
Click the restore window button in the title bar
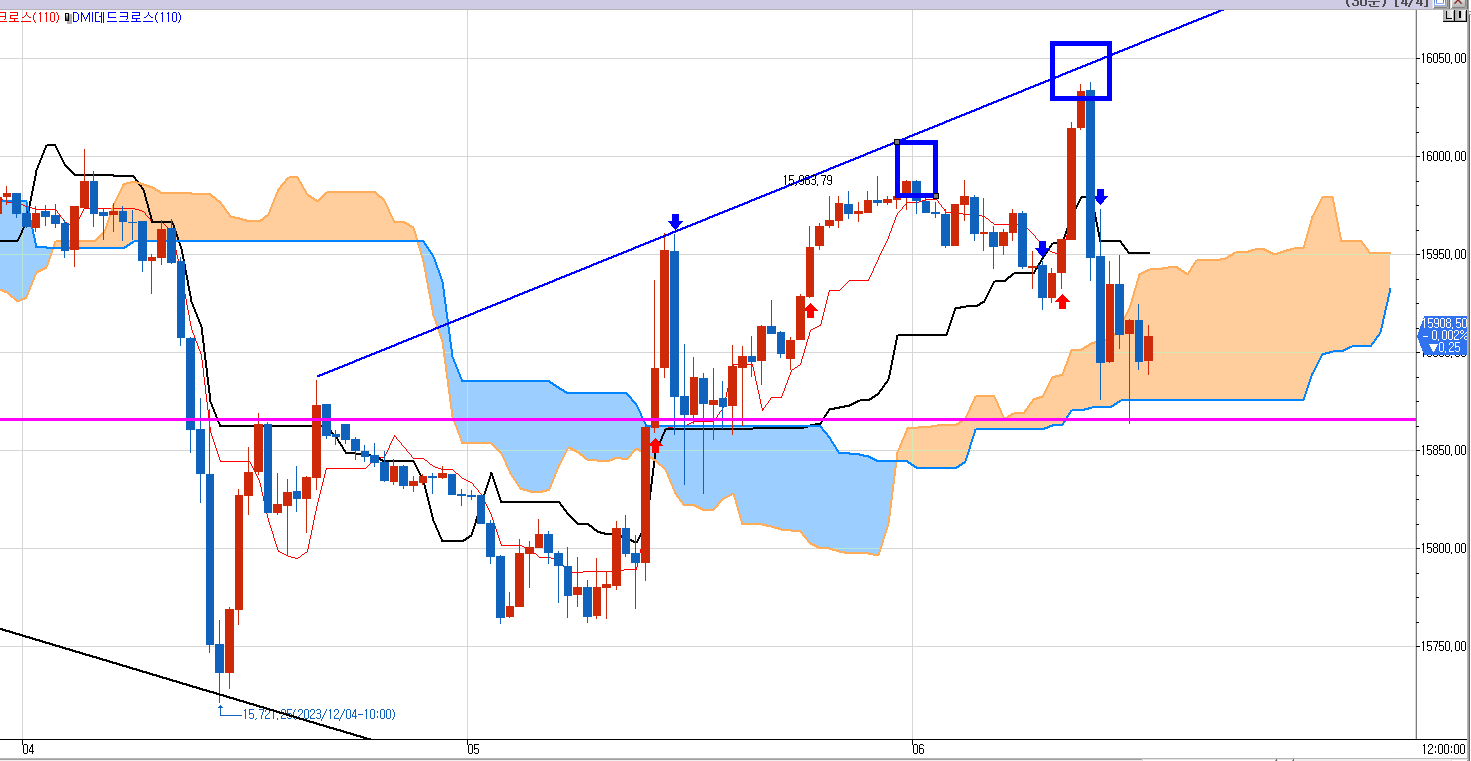[x=1441, y=3]
